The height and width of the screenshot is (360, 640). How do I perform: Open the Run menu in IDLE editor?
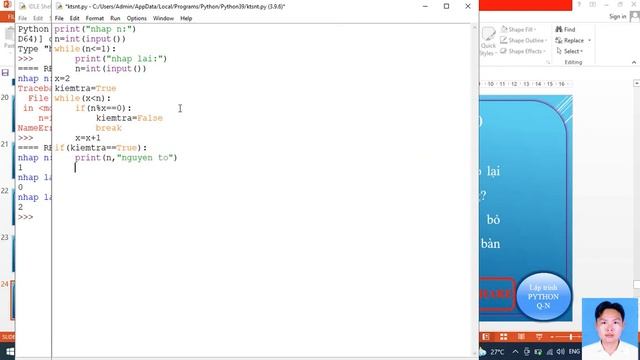point(115,18)
